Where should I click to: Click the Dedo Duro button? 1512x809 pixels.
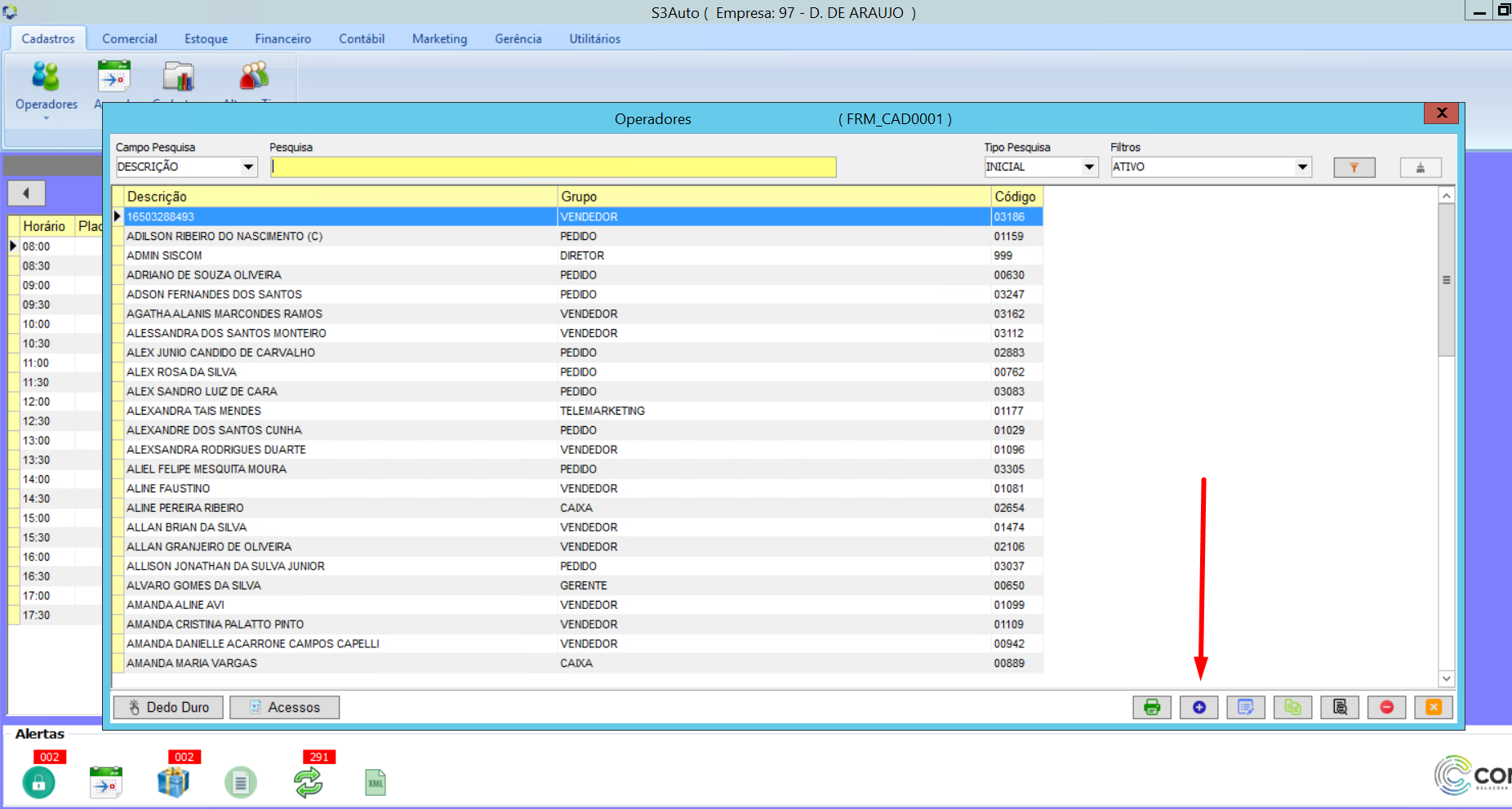168,707
